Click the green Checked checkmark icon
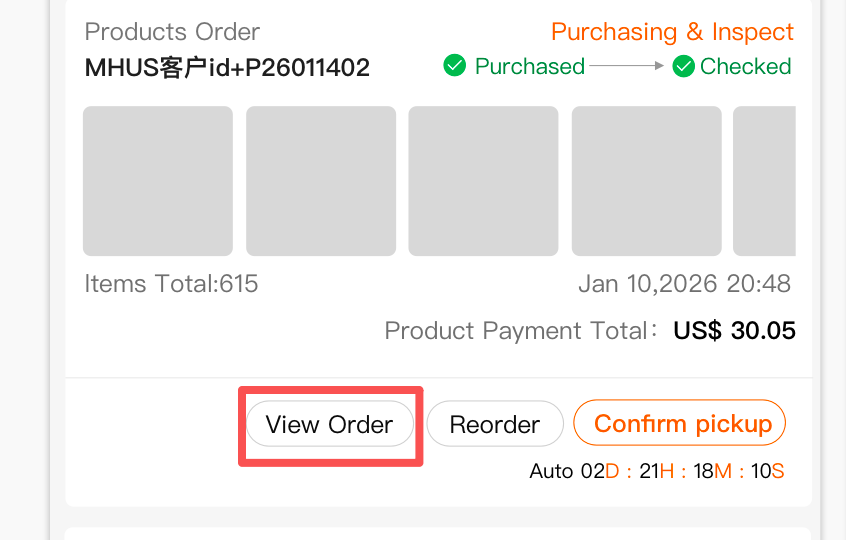The image size is (846, 540). pyautogui.click(x=684, y=67)
